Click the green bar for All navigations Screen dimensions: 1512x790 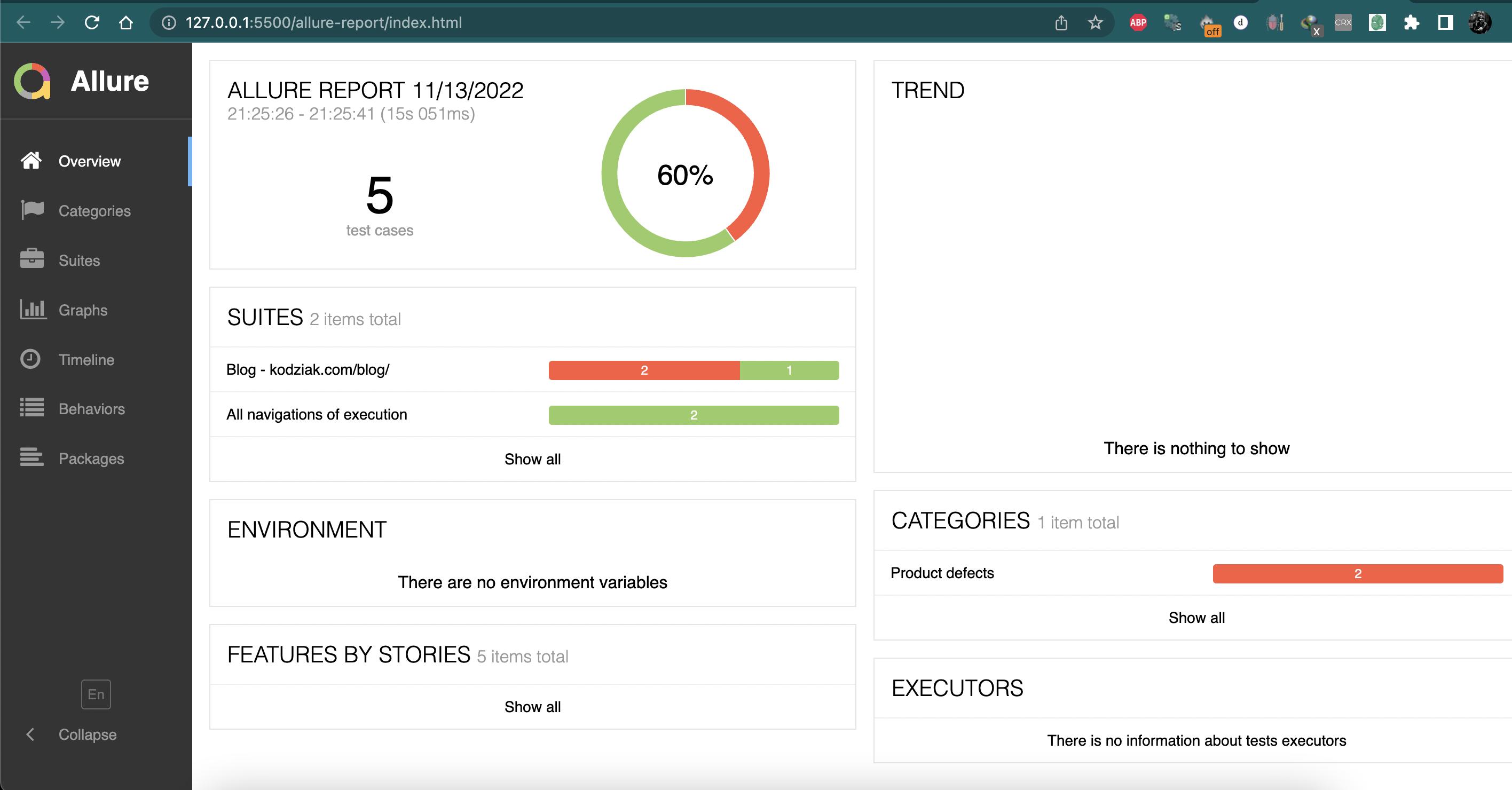coord(693,415)
